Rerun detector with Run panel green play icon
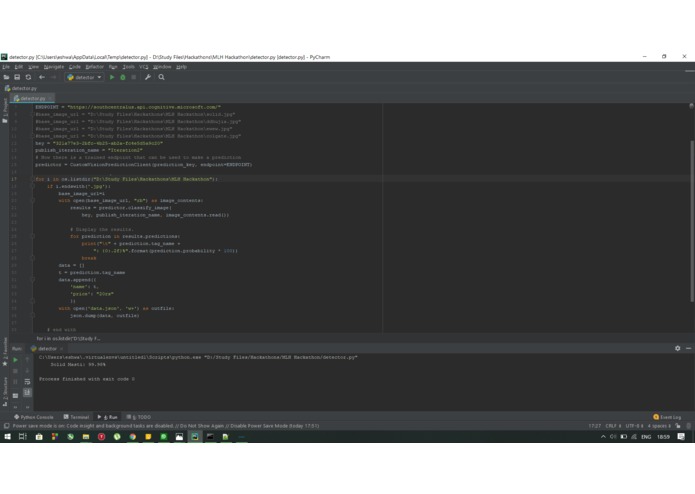The width and height of the screenshot is (695, 494). [16, 360]
